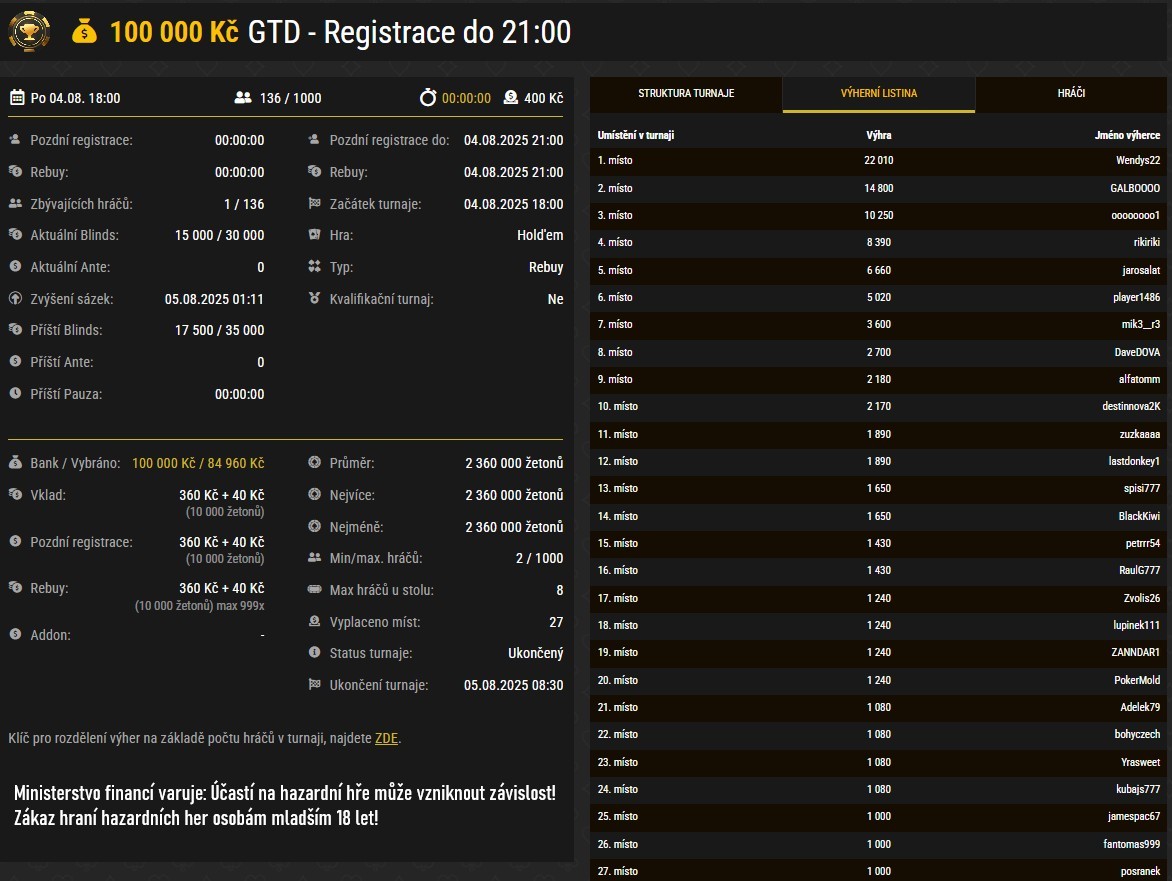Click the players icon next to 136 / 1000
Viewport: 1172px width, 881px height.
pos(242,98)
